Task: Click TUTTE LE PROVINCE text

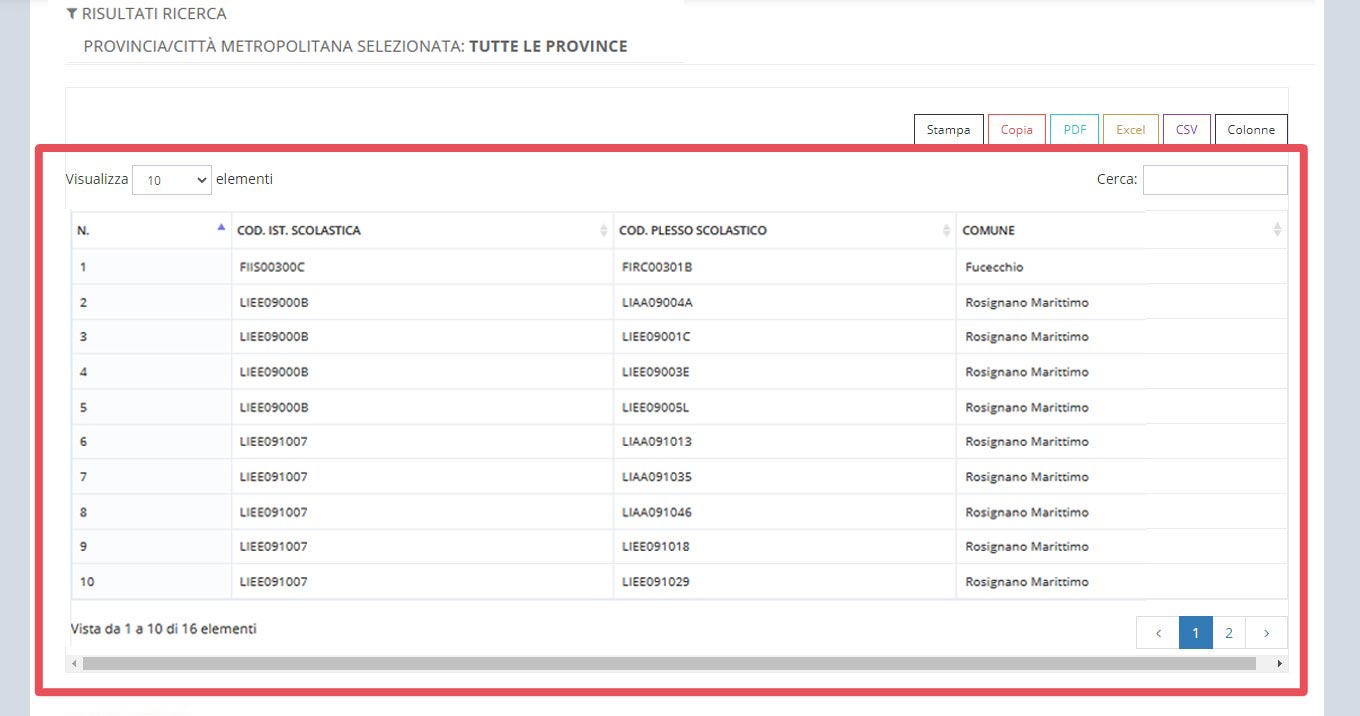Action: 548,46
